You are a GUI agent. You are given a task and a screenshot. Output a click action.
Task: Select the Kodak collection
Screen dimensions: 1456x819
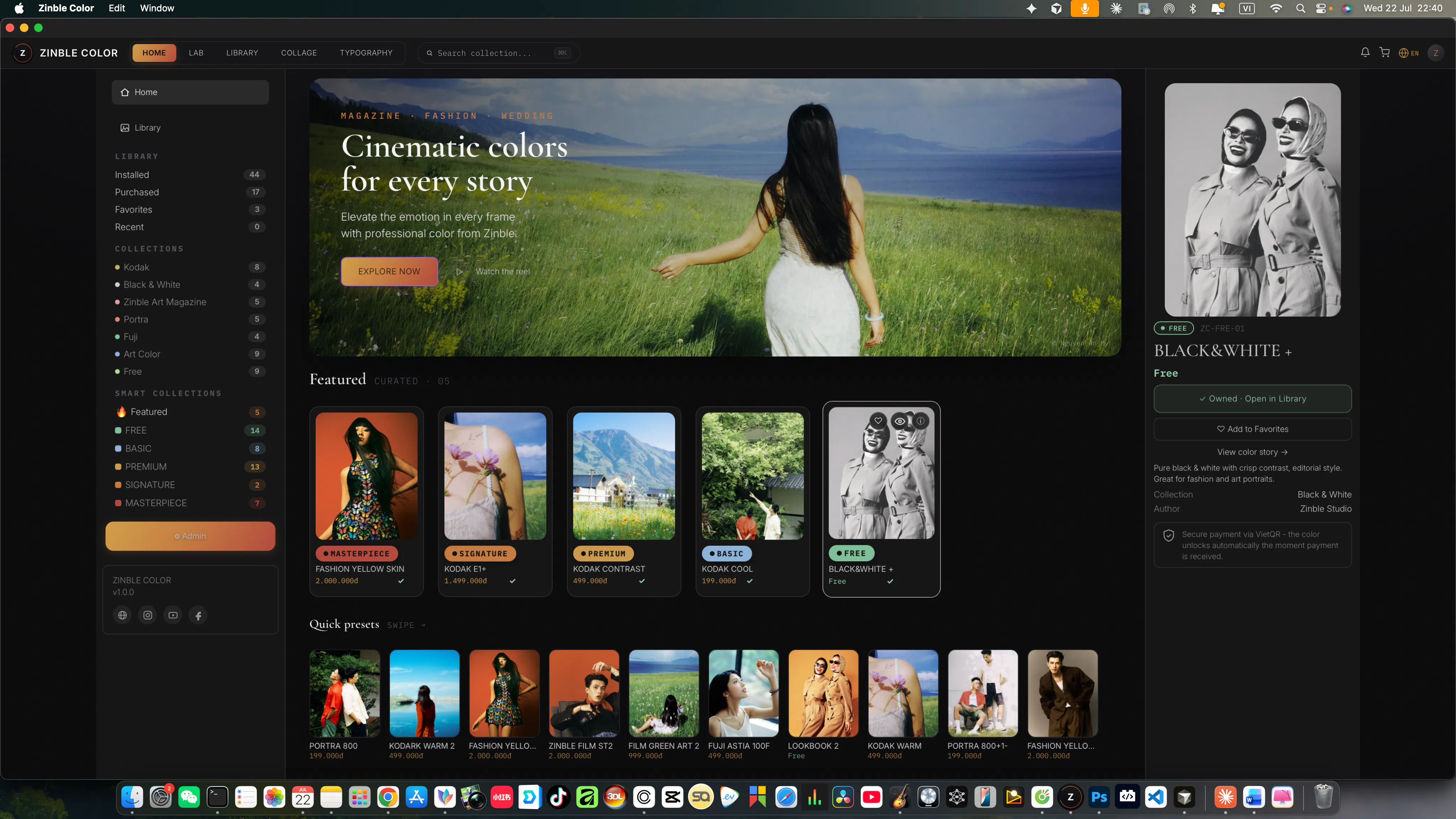190,267
